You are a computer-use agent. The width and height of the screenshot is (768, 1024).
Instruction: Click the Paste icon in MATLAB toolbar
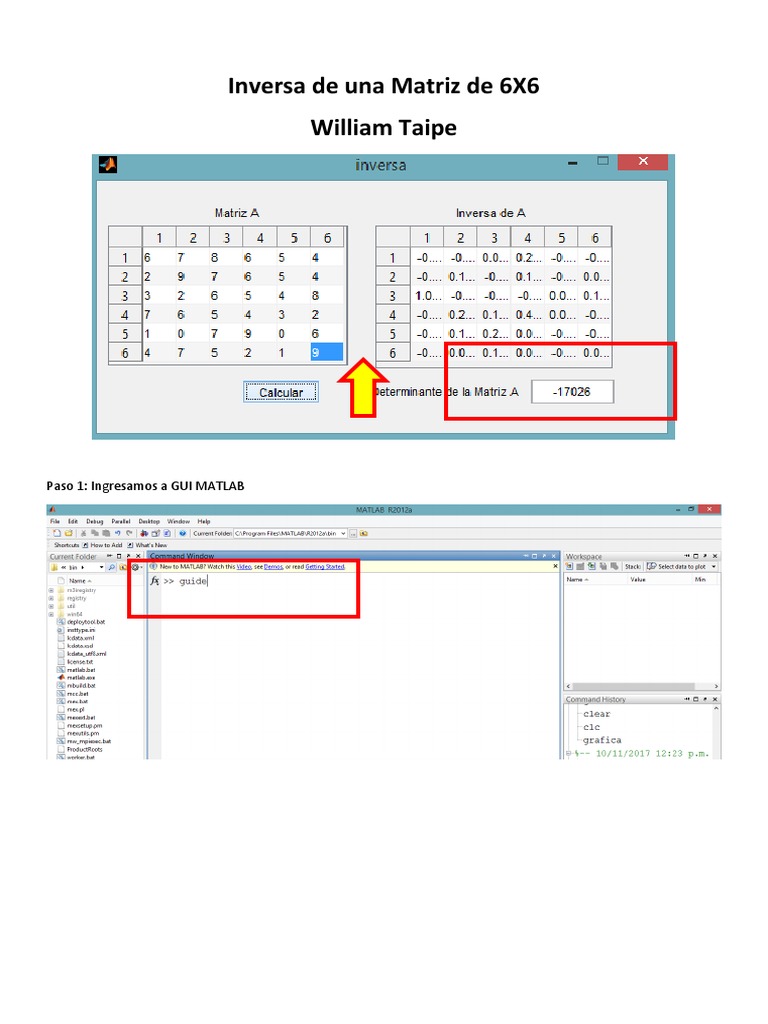coord(106,534)
